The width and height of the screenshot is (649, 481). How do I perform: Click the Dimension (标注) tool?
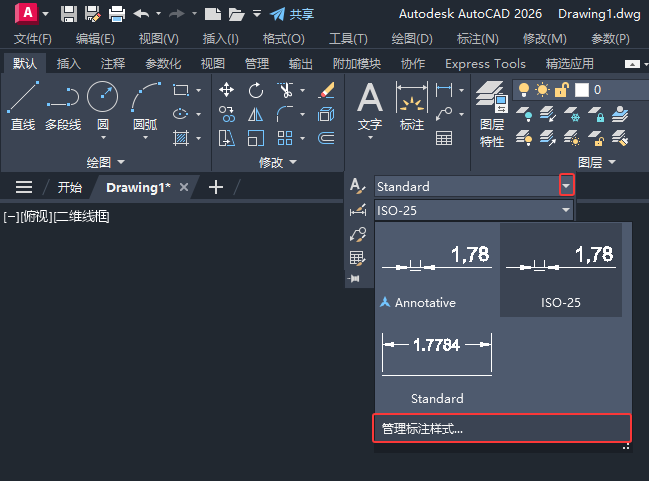(412, 106)
